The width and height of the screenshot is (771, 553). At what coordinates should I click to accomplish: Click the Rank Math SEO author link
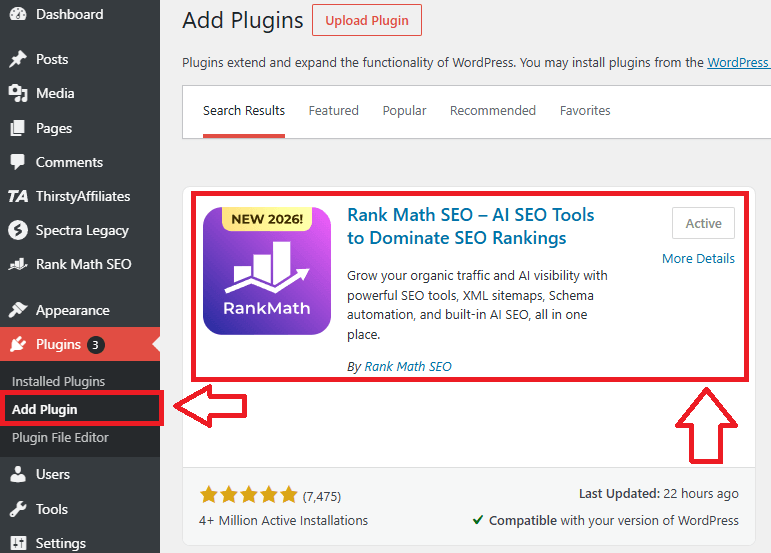pyautogui.click(x=408, y=367)
